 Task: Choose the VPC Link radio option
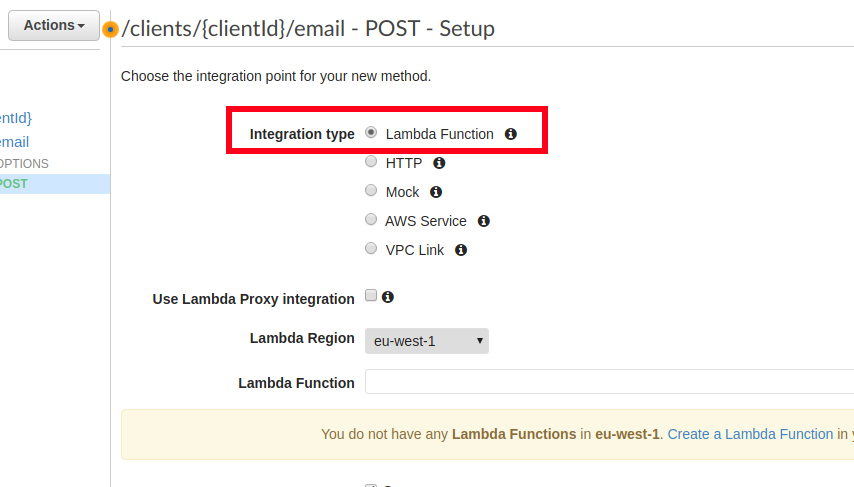tap(371, 248)
